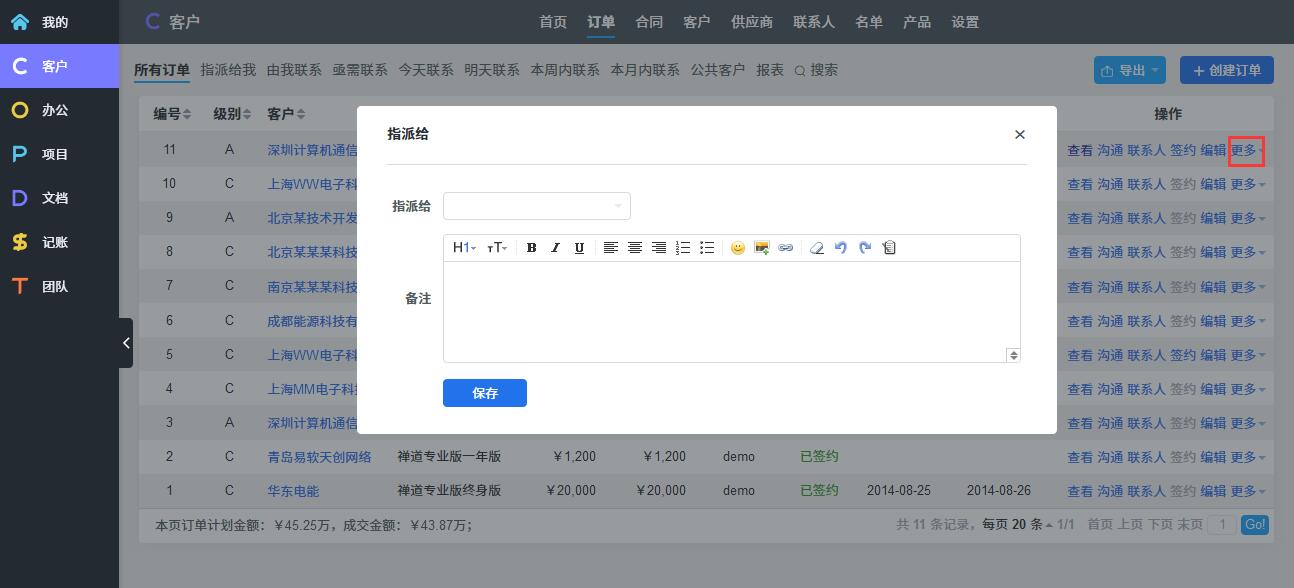Close the 指派给 dialog
Image resolution: width=1294 pixels, height=588 pixels.
1020,134
